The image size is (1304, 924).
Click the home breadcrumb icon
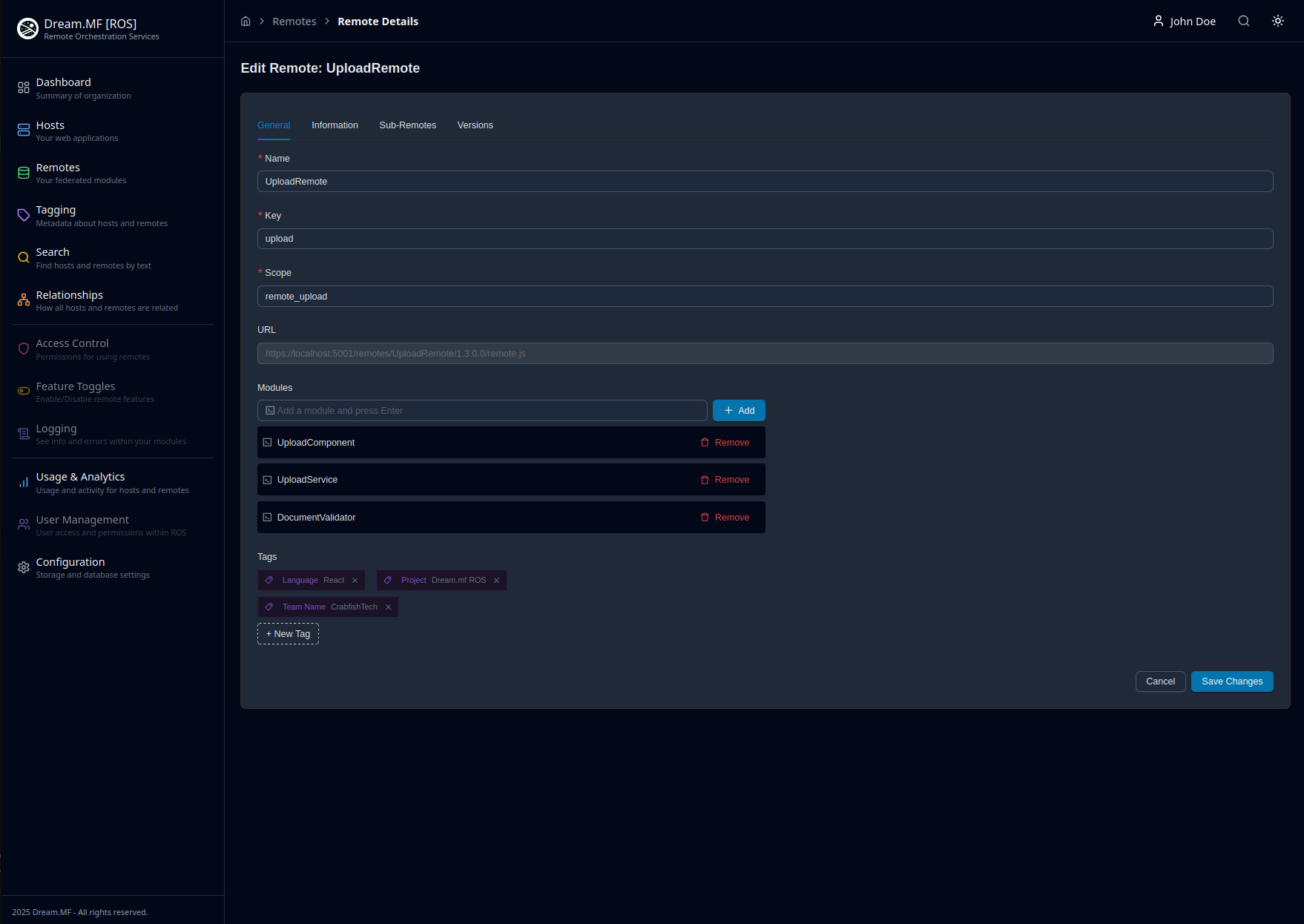[246, 22]
